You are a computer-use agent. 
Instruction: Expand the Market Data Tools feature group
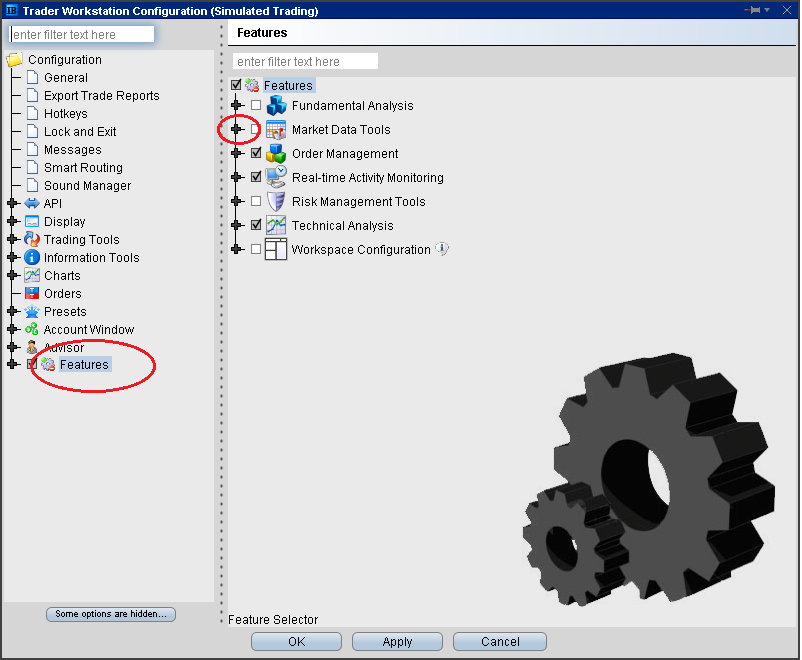click(x=237, y=129)
